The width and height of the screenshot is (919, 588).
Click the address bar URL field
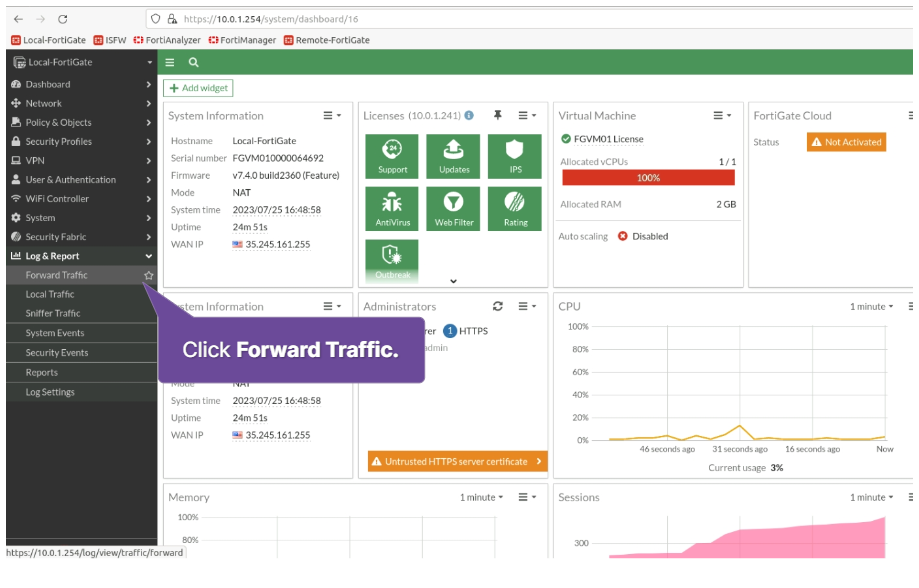[527, 19]
